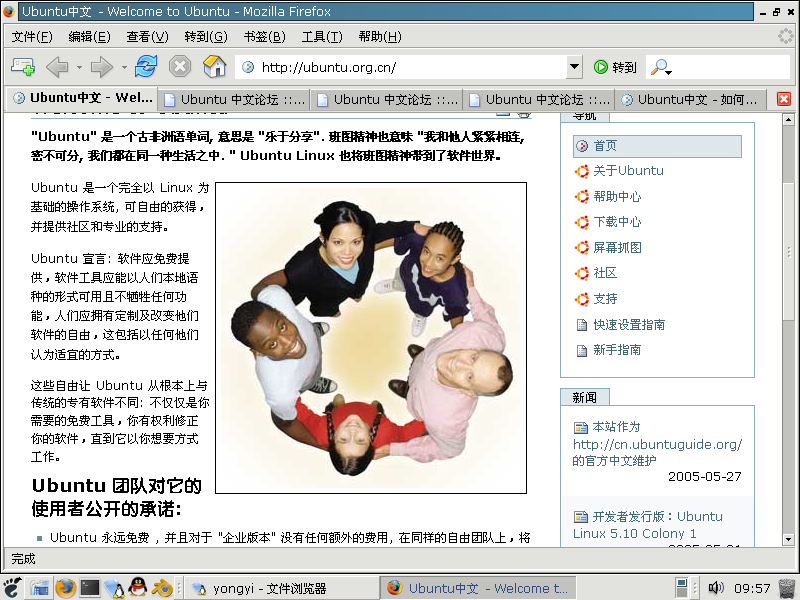Open the 开发者发行版：Ubuntu Linux 5.10 news link
The width and height of the screenshot is (800, 600).
(x=648, y=524)
